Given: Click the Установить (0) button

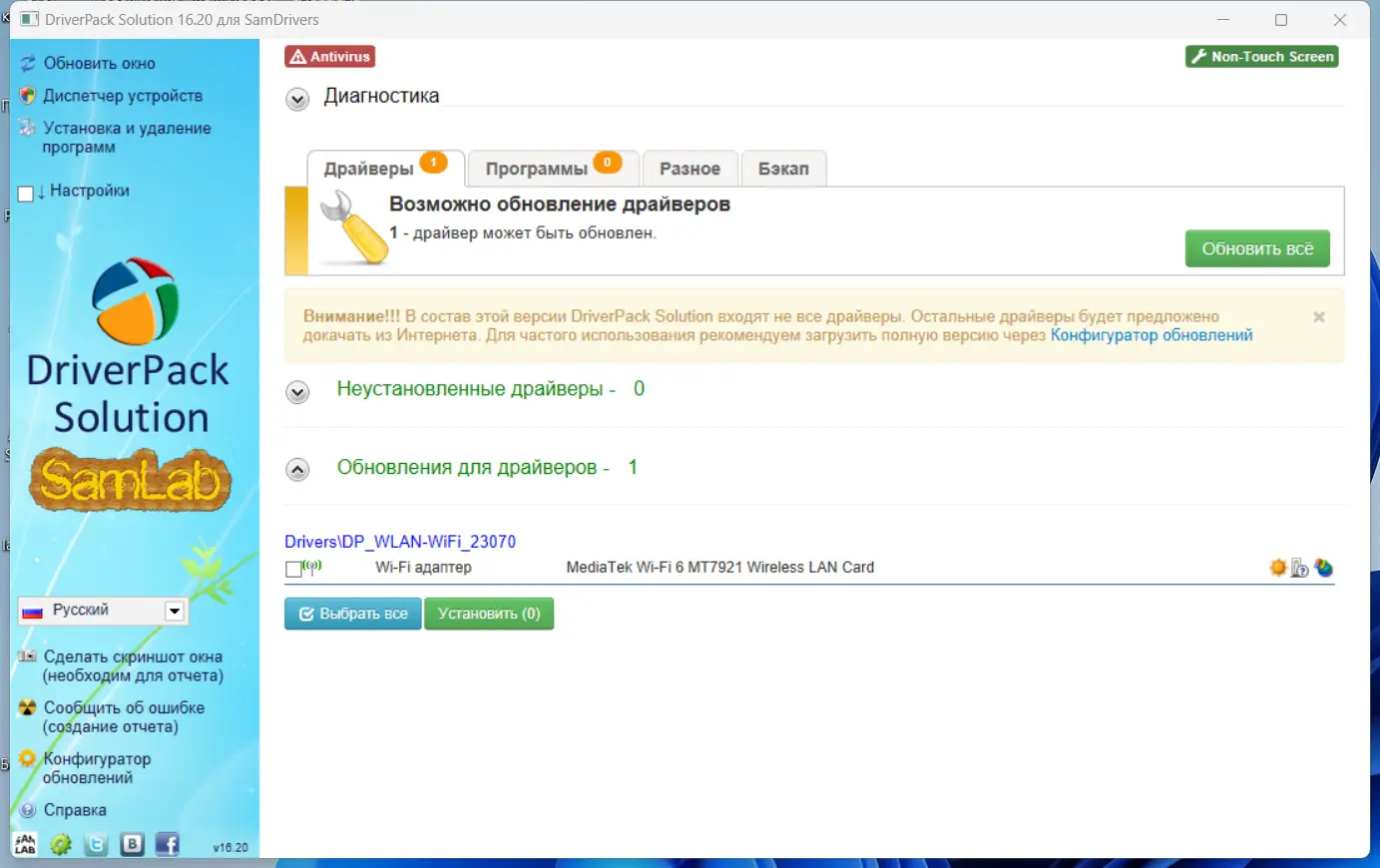Looking at the screenshot, I should coord(489,614).
